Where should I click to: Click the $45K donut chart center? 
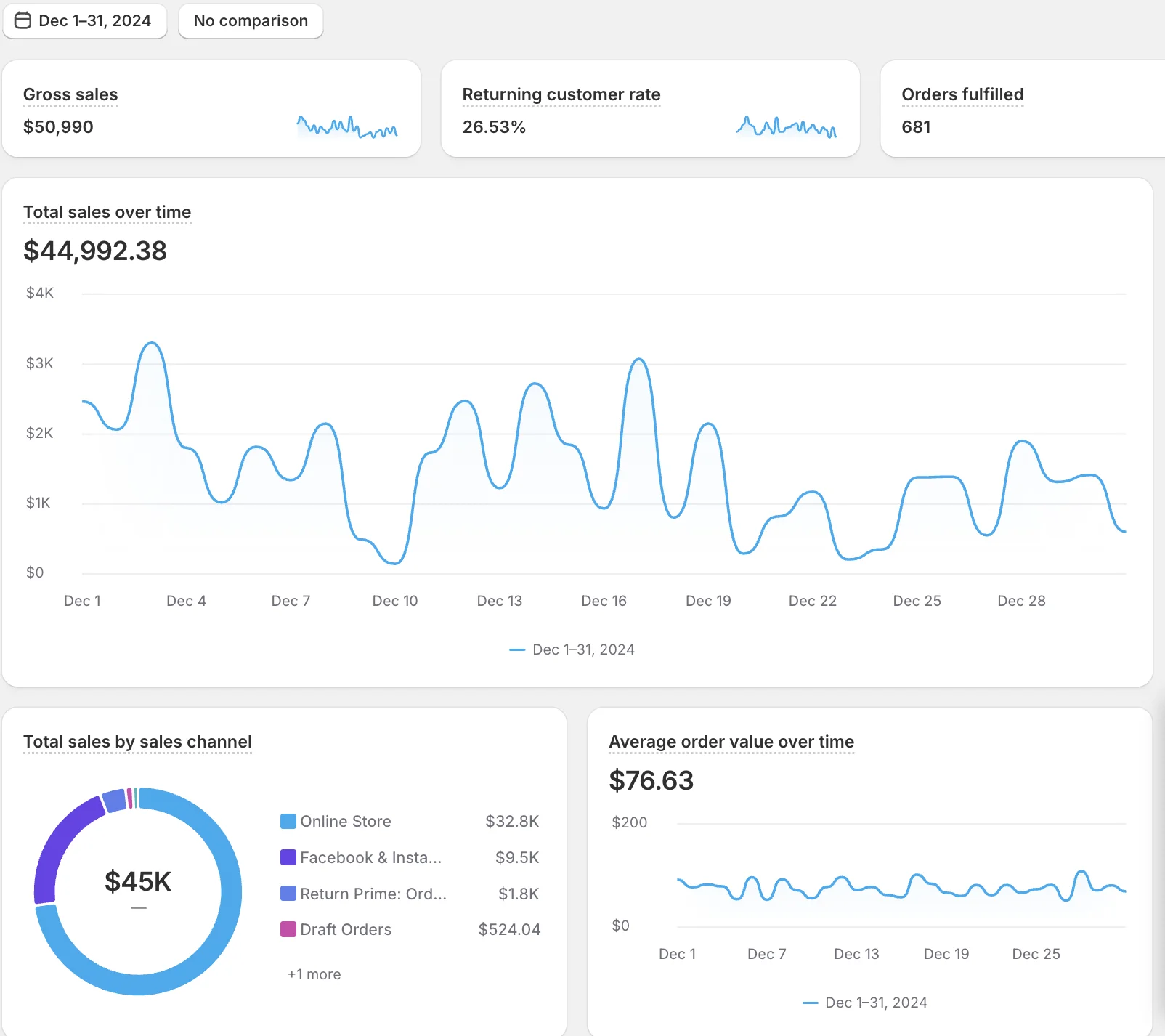138,882
